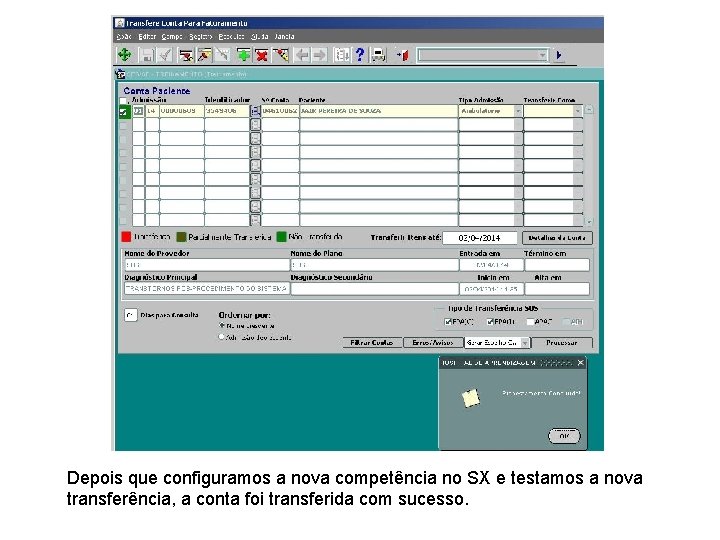Click the Processar button
The width and height of the screenshot is (720, 540).
[562, 343]
